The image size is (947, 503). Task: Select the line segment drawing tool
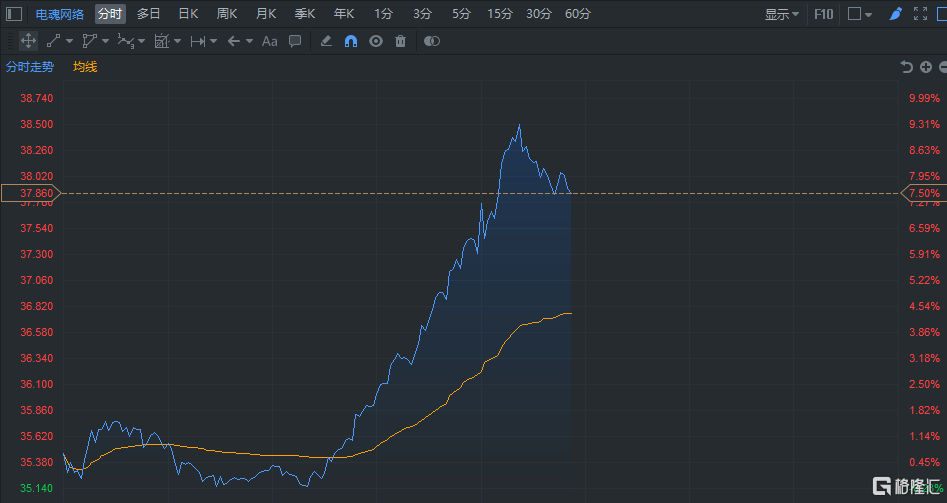[53, 41]
